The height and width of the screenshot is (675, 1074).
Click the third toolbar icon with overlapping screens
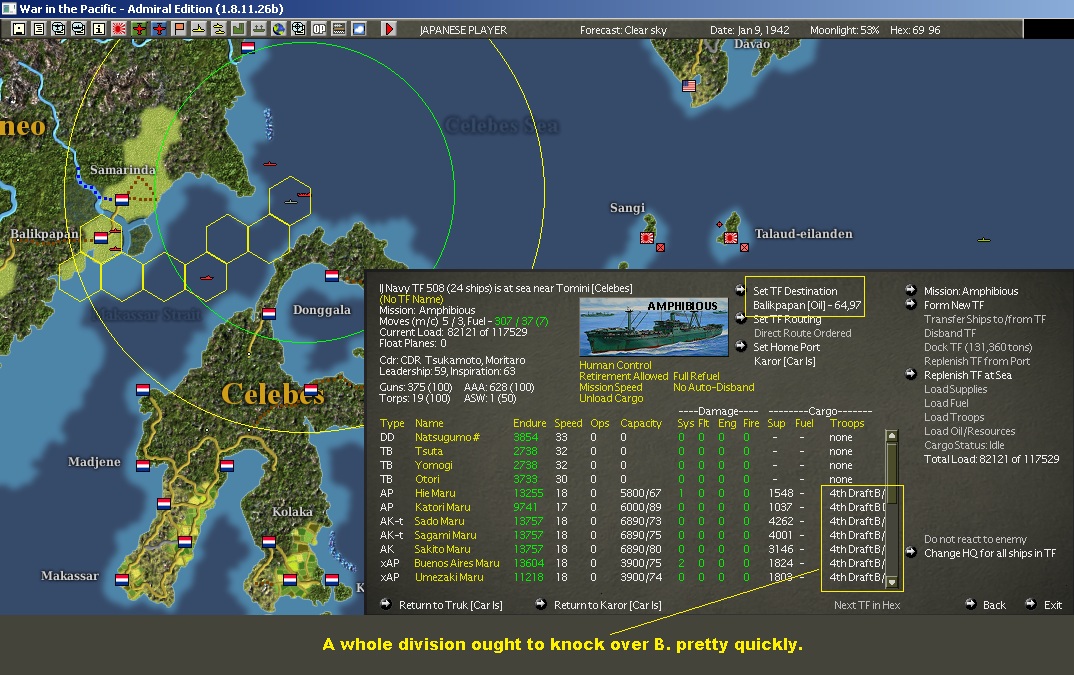tap(59, 29)
